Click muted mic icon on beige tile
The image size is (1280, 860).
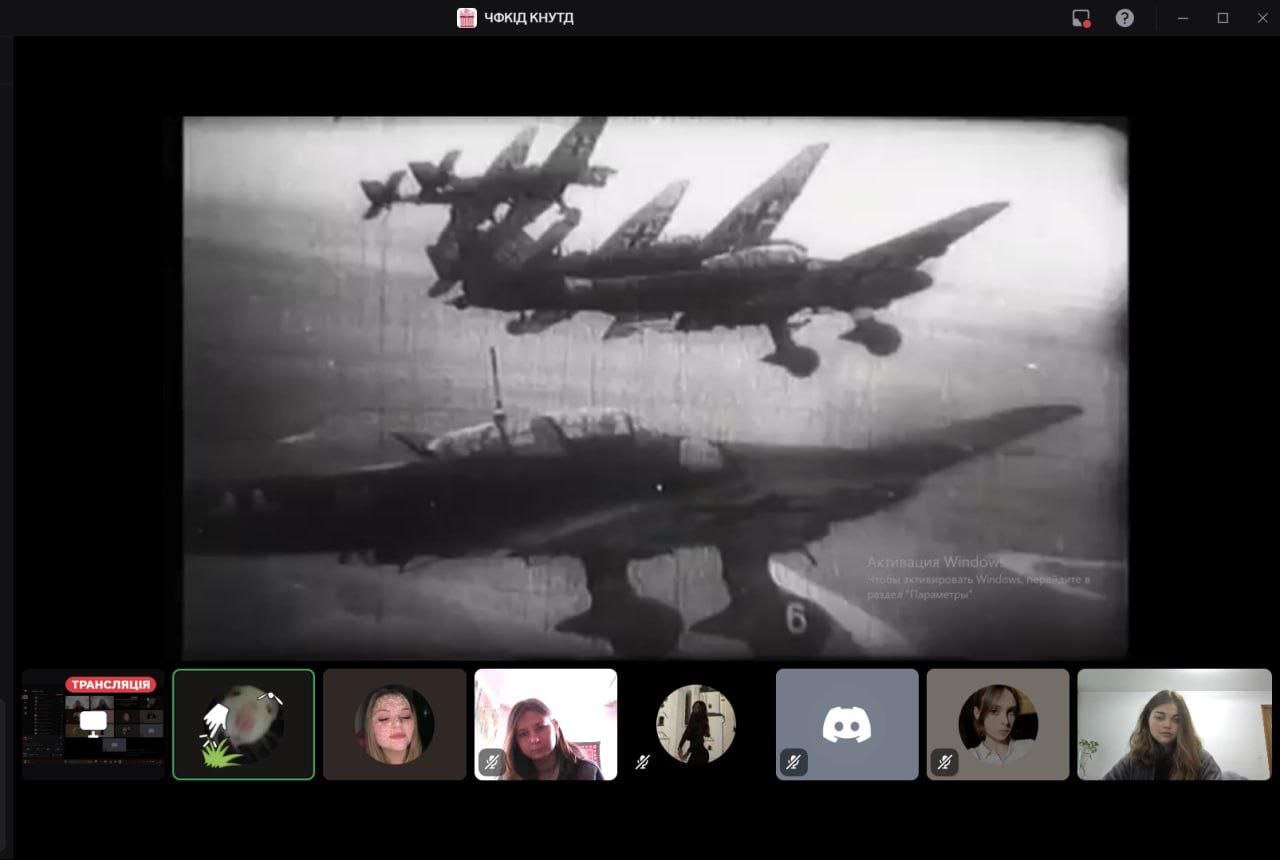tap(944, 763)
